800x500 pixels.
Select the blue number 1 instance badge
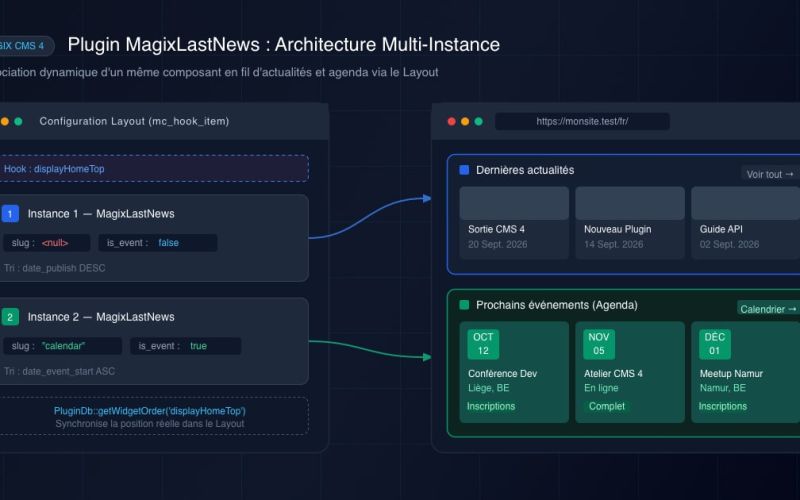tap(10, 214)
